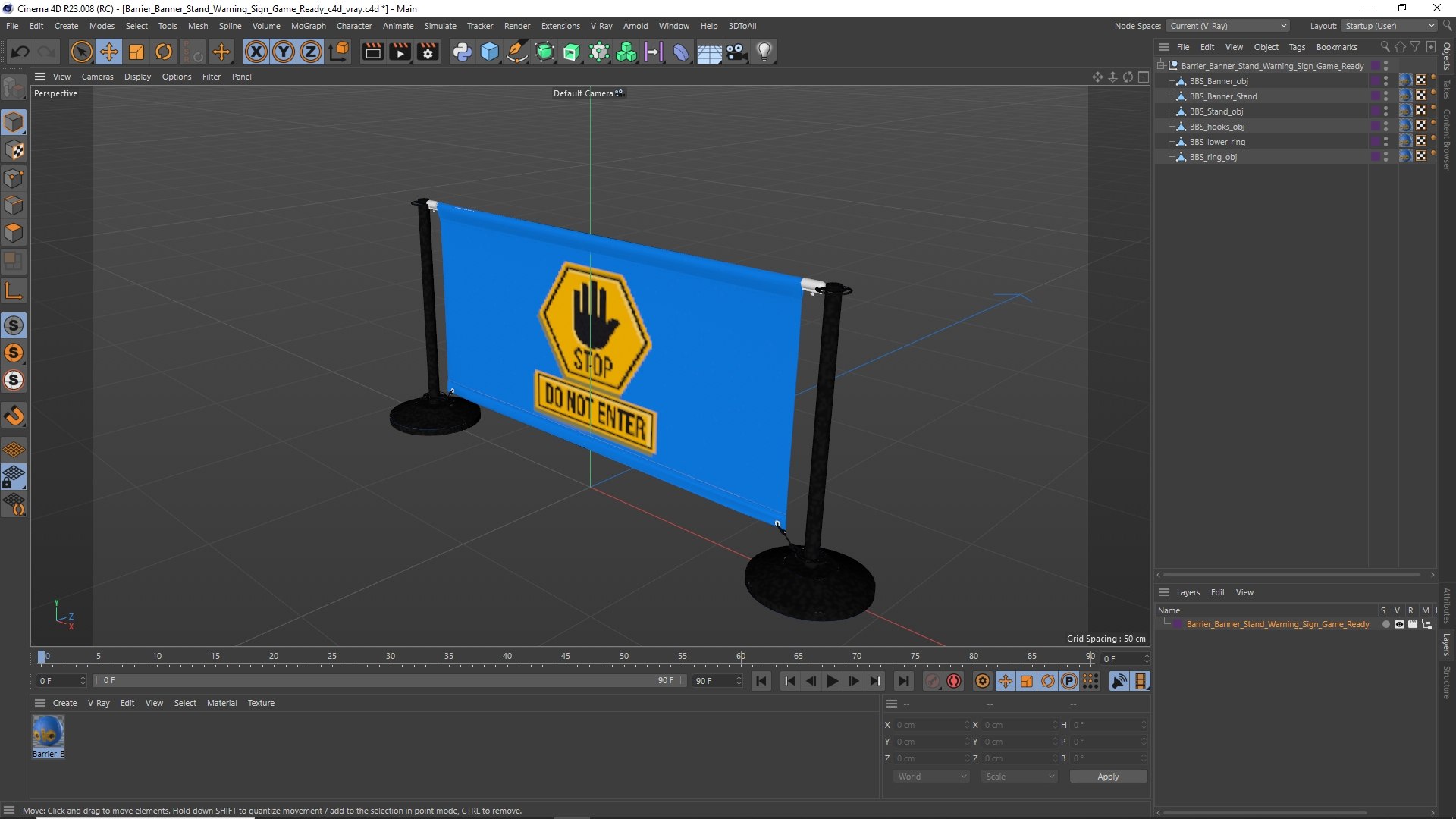Screen dimensions: 1456x819
Task: Click the Apply button
Action: click(1108, 777)
